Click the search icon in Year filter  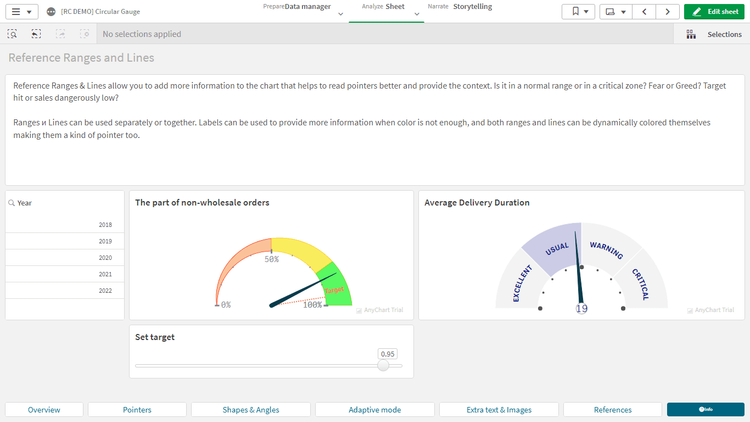(x=11, y=203)
